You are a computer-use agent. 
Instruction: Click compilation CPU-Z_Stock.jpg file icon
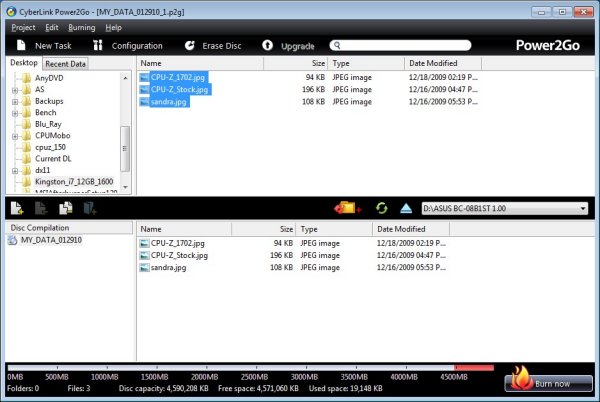(x=144, y=256)
